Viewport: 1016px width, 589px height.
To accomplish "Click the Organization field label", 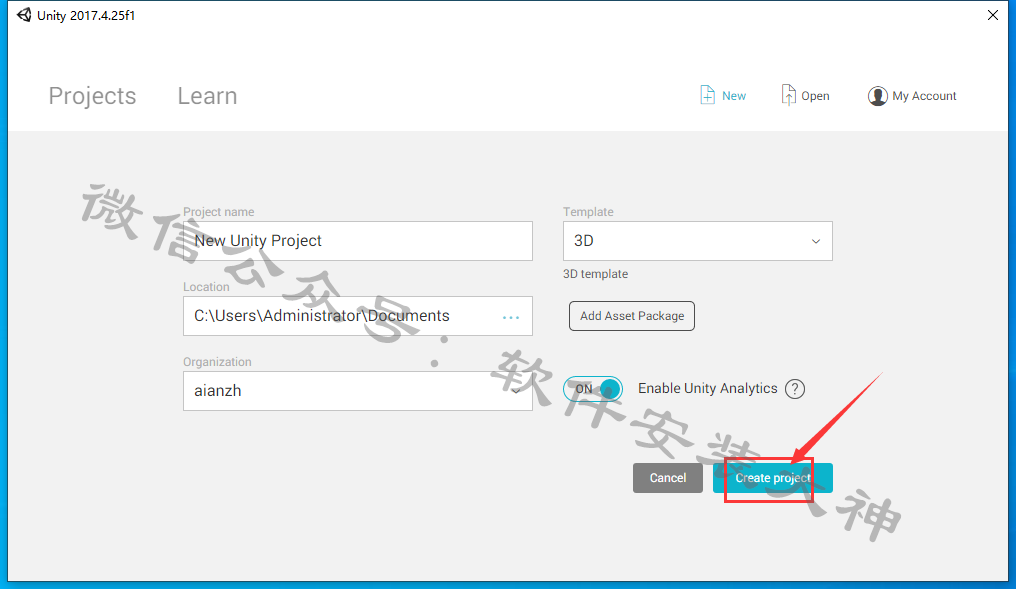I will point(217,362).
